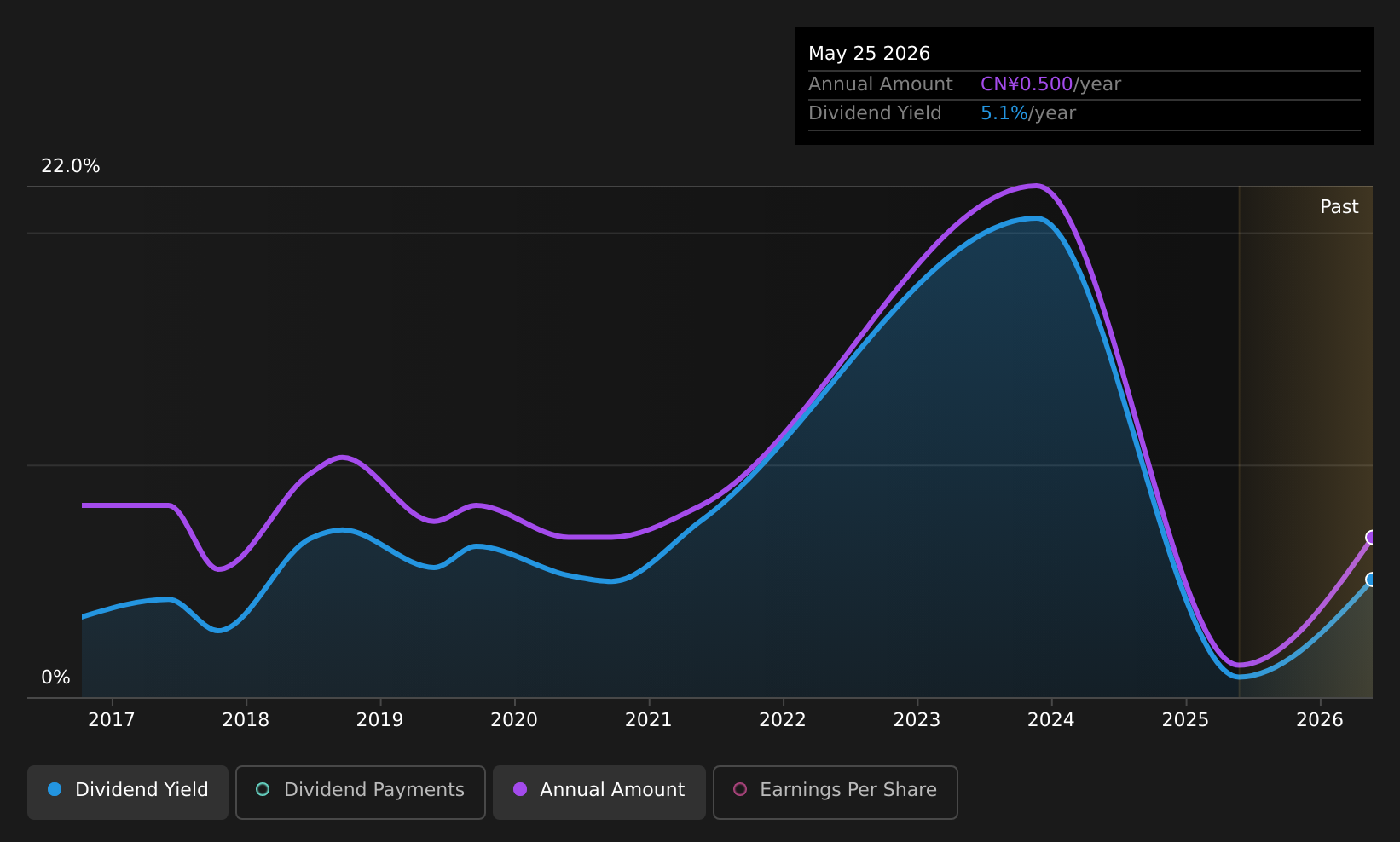Viewport: 1400px width, 842px height.
Task: Click the tooltip date May 25 2026
Action: (x=869, y=54)
